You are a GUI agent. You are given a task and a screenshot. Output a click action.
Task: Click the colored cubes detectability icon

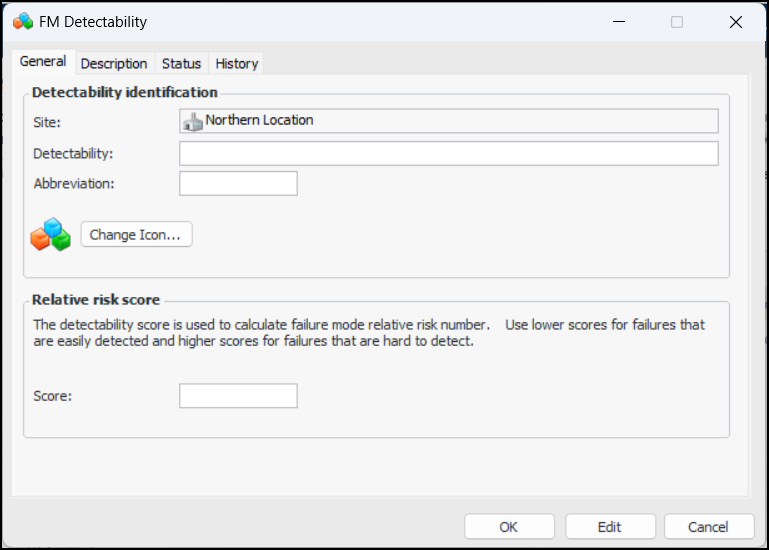50,235
